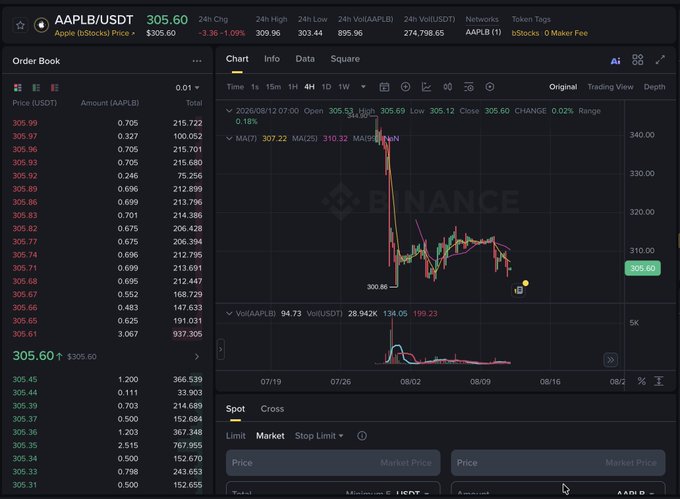This screenshot has height=499, width=680.
Task: Click the ask total 937.305 cell
Action: coord(187,334)
